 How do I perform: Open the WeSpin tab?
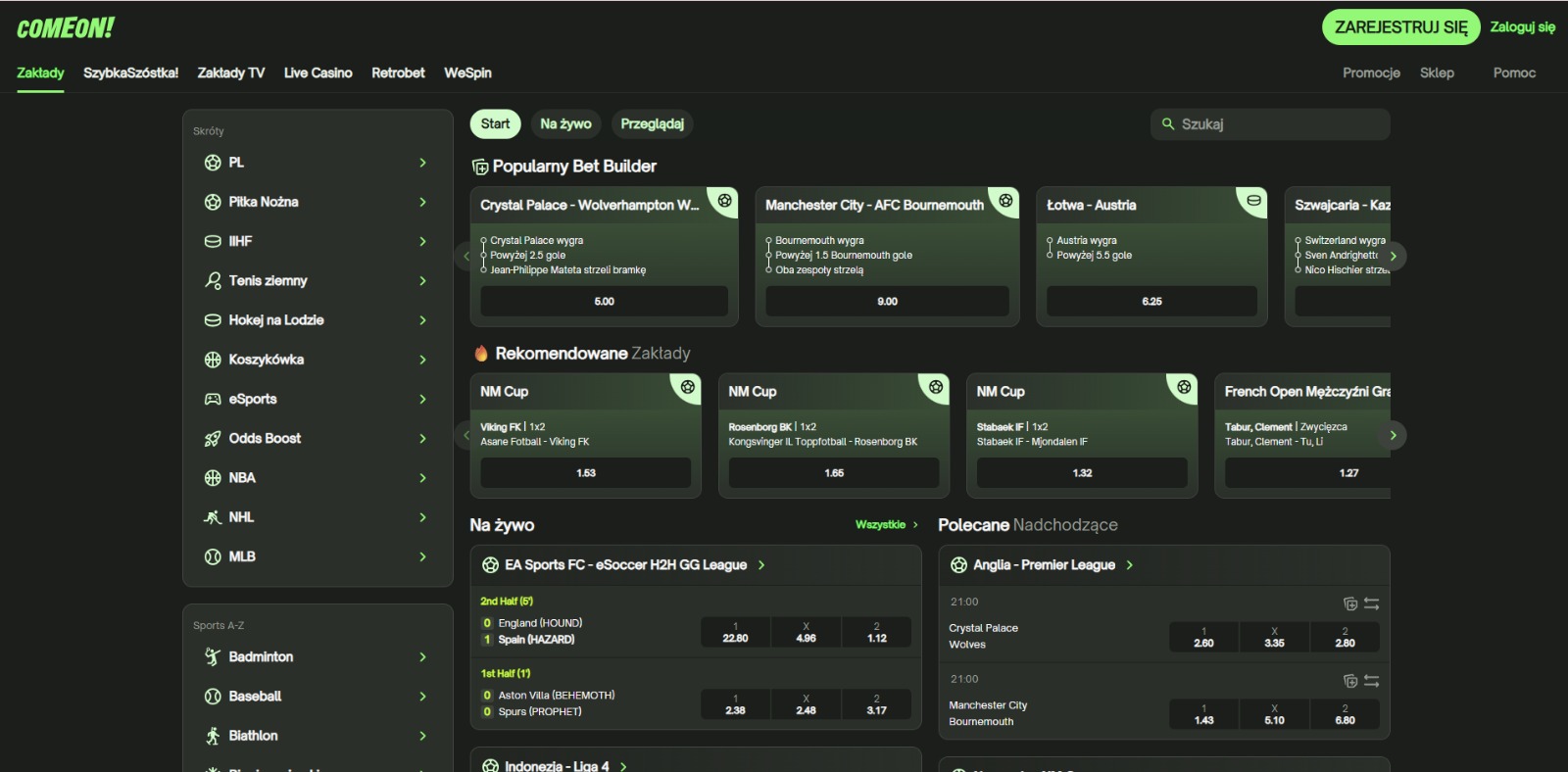(467, 72)
